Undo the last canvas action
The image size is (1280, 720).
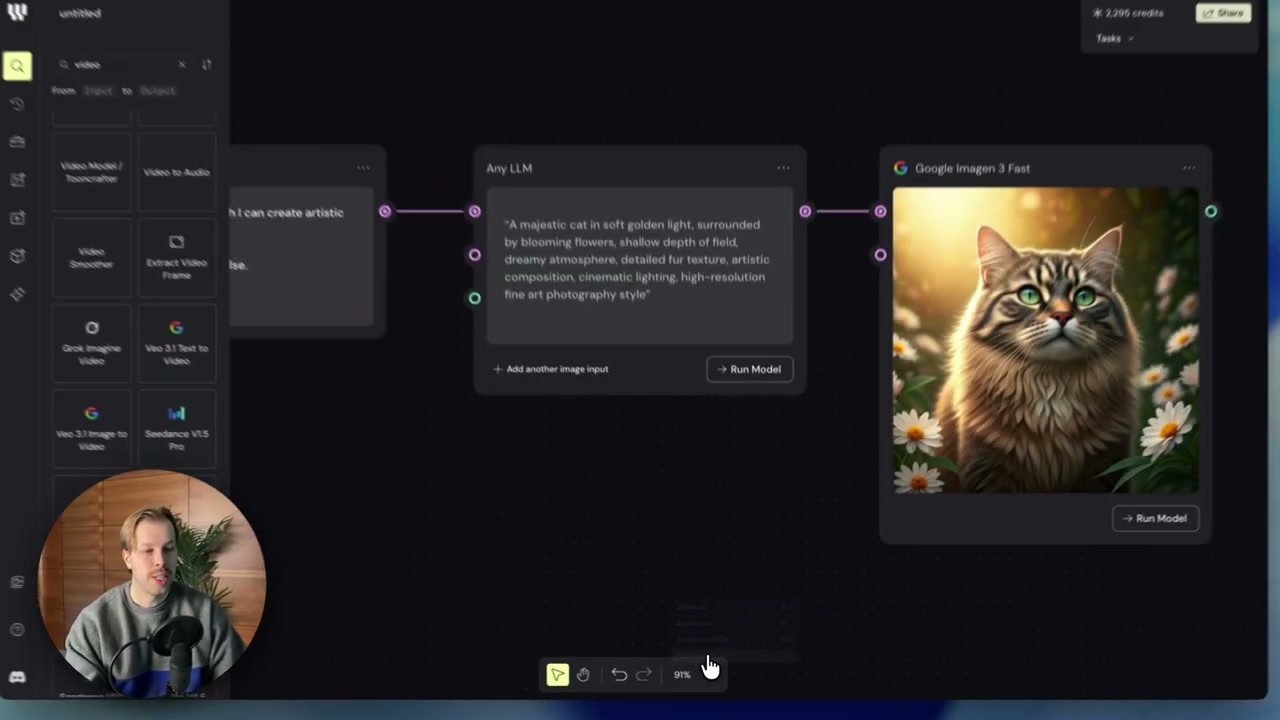[x=619, y=675]
